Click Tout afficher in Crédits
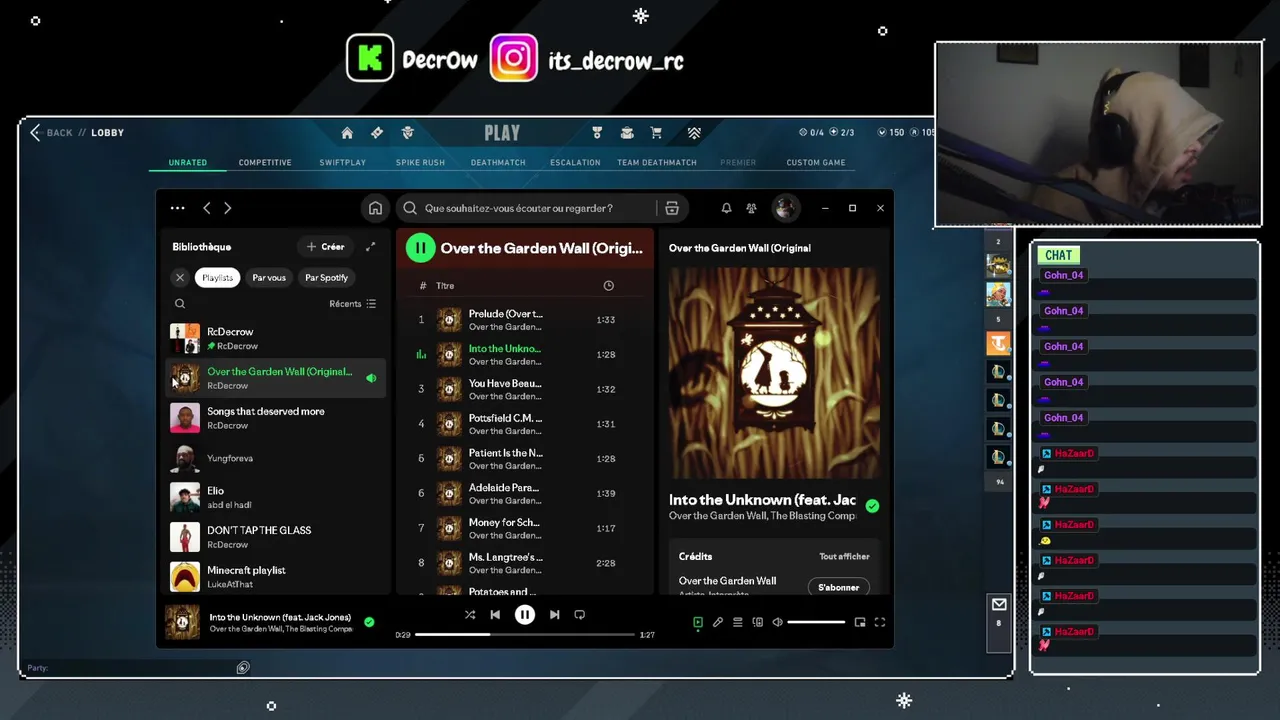 [844, 556]
